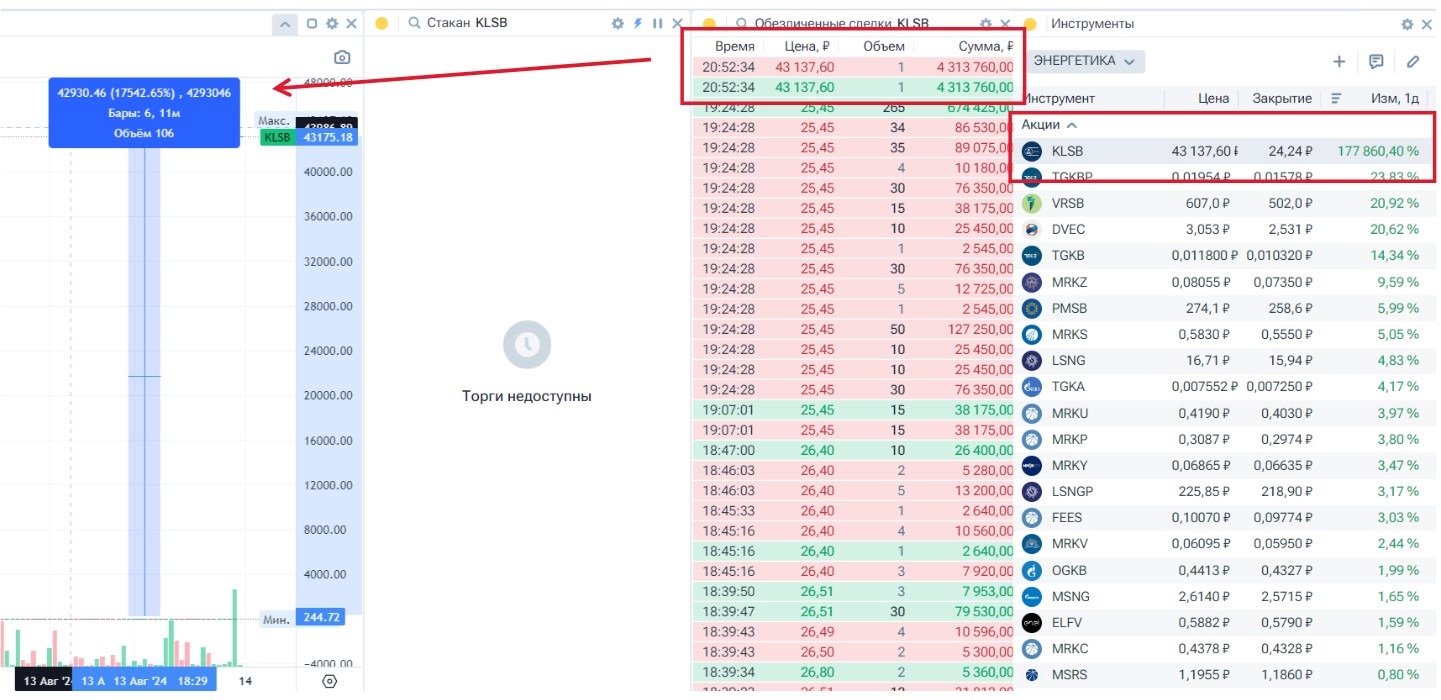Screen dimensions: 1441x700
Task: Open the chart axis settings hexagon icon
Action: 330,681
